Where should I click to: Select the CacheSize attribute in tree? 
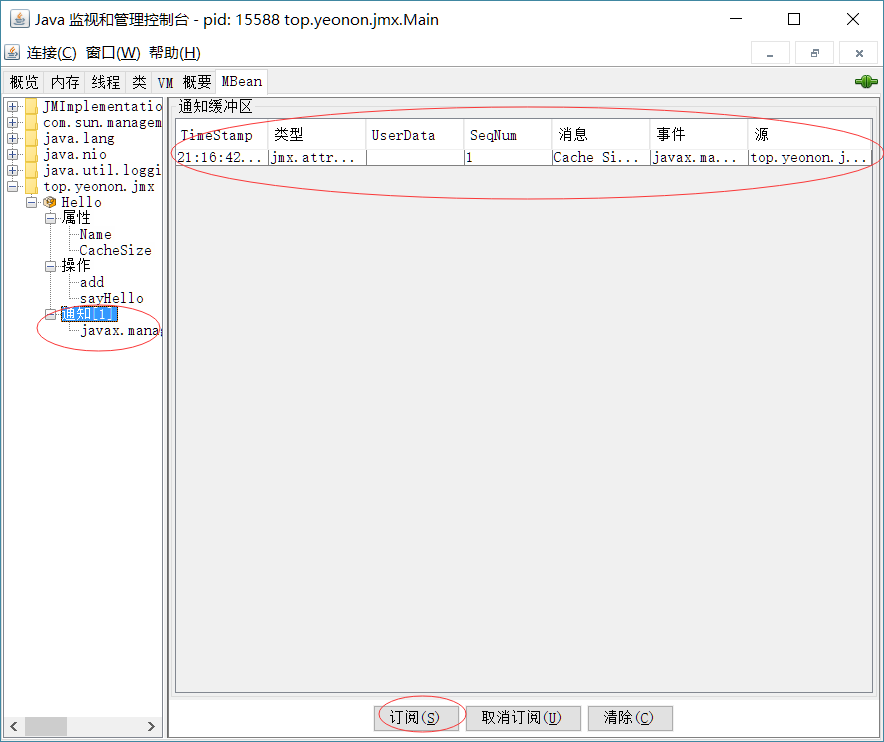(116, 250)
